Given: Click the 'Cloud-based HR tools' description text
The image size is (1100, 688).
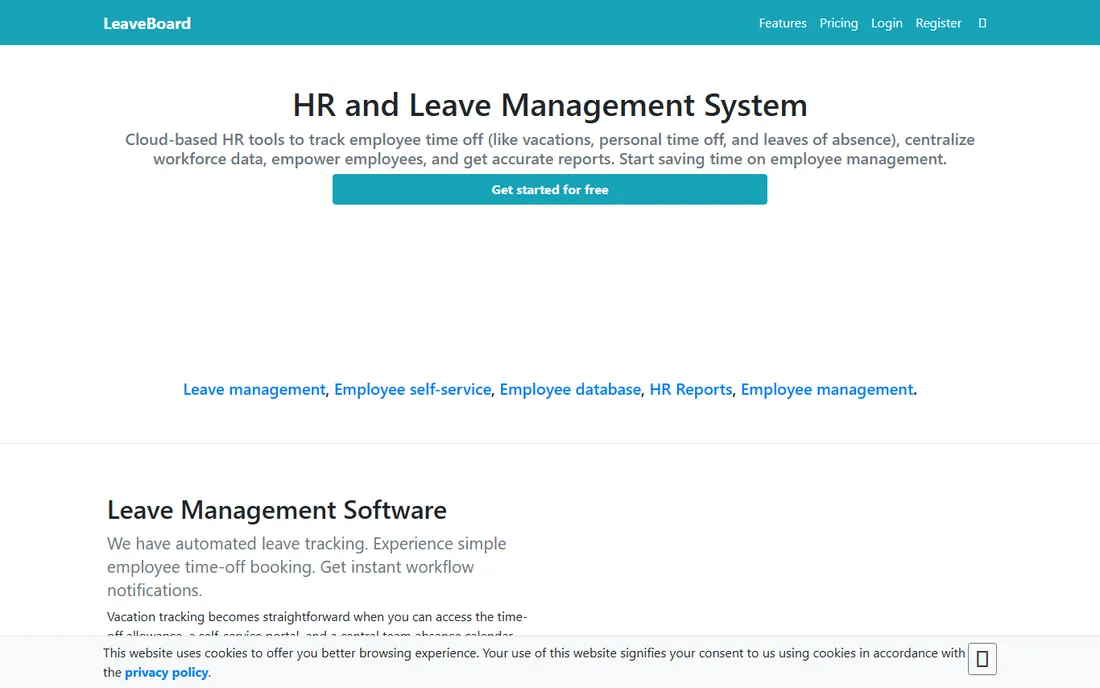Looking at the screenshot, I should point(550,149).
